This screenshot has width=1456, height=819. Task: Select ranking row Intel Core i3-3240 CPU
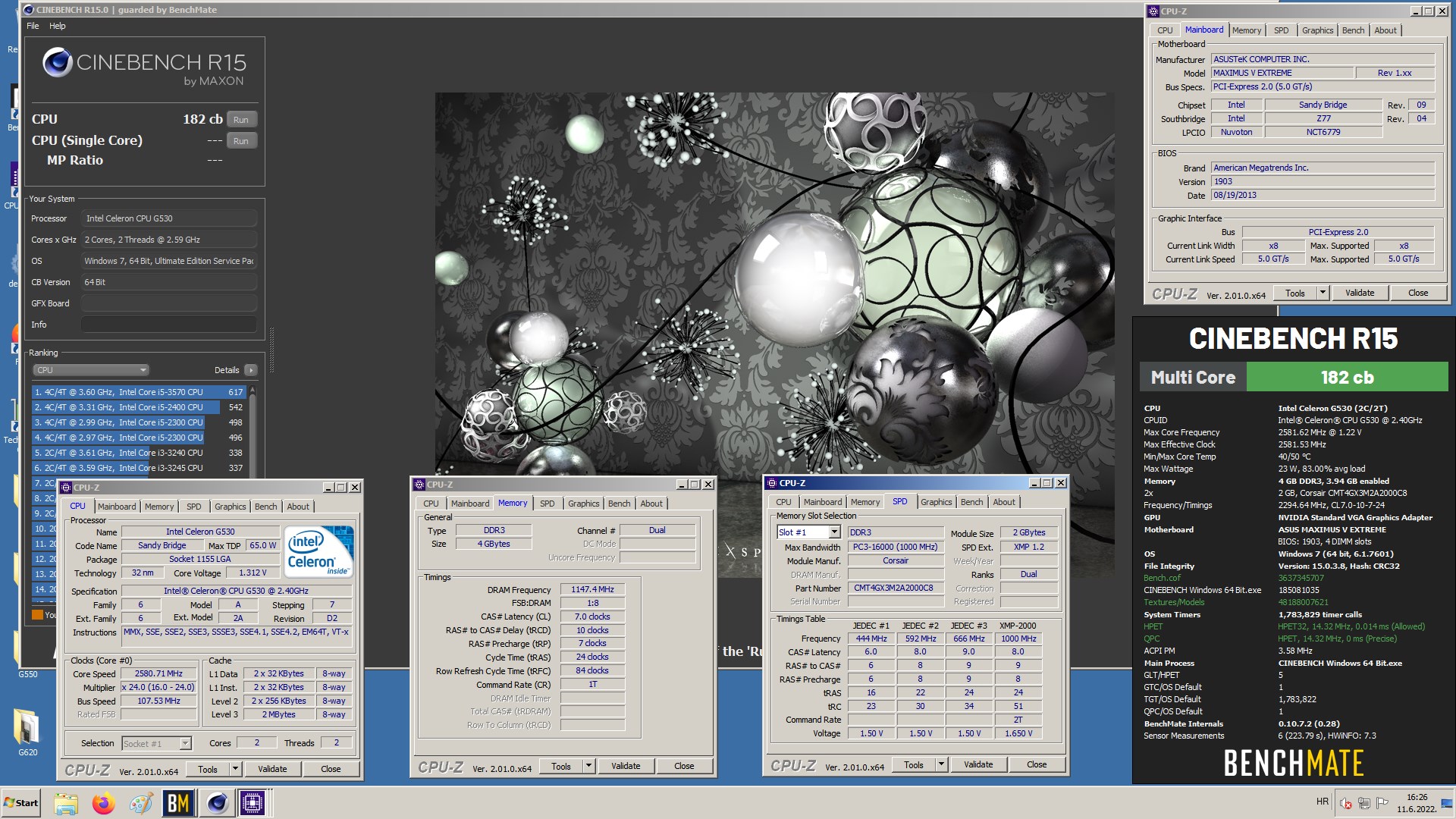(x=139, y=453)
